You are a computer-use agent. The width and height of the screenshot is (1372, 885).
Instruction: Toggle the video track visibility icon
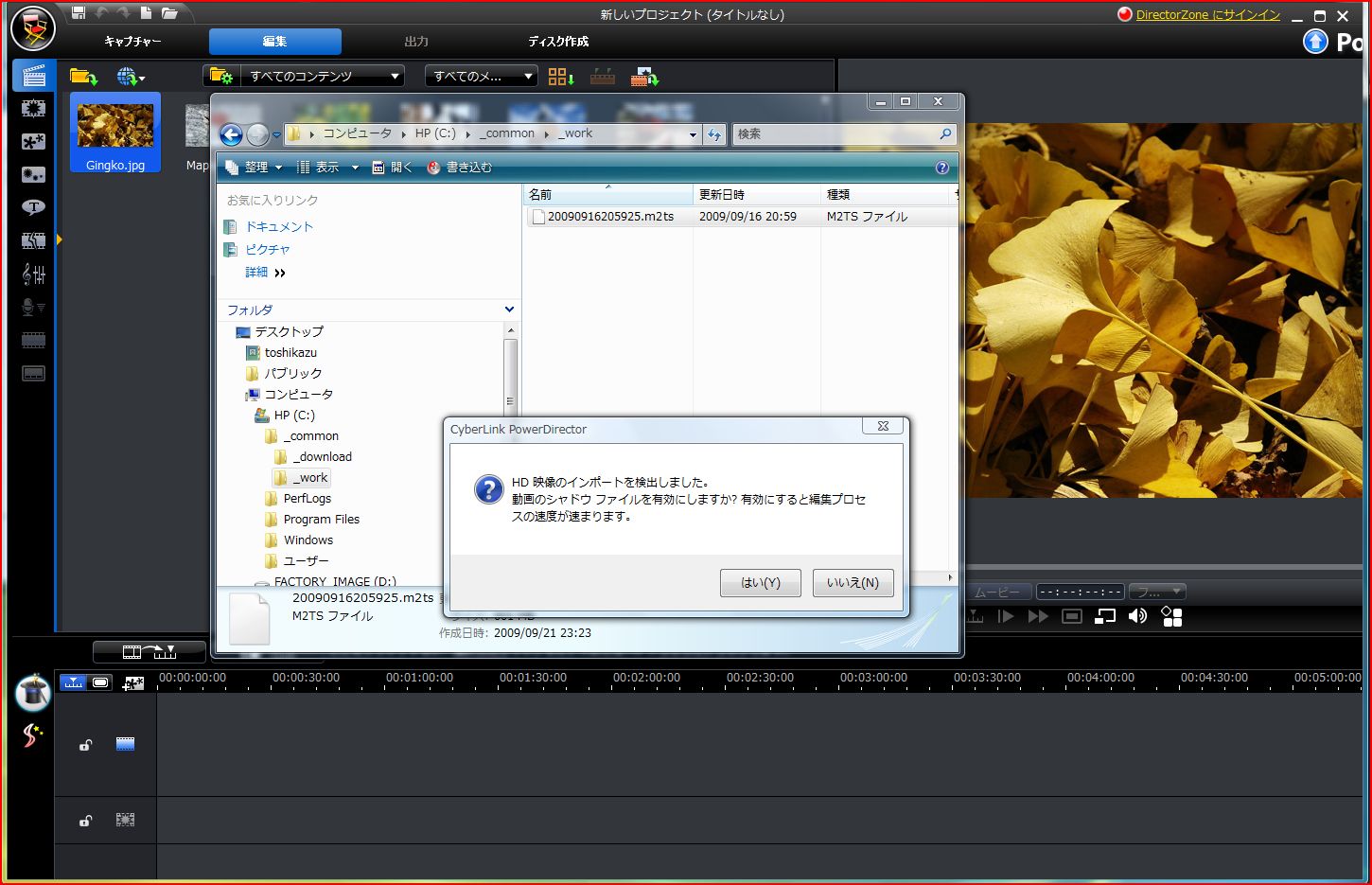(125, 744)
